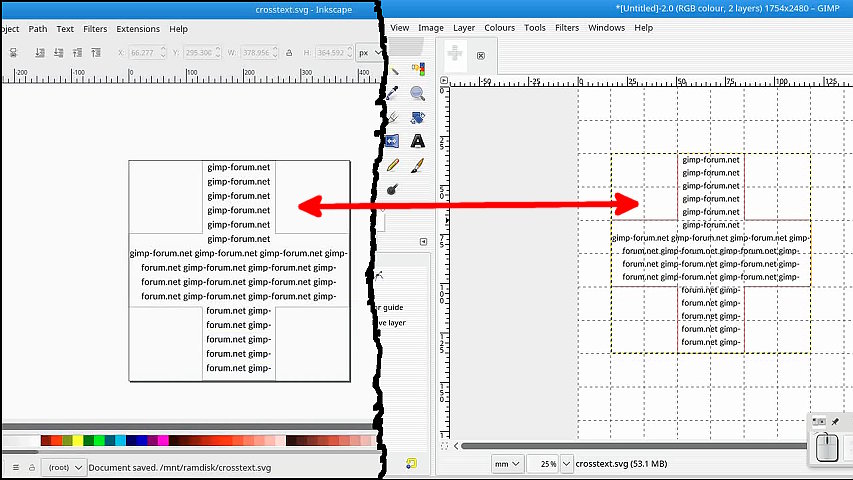Click the W field stepper arrows
Image resolution: width=853 pixels, height=480 pixels.
point(275,53)
